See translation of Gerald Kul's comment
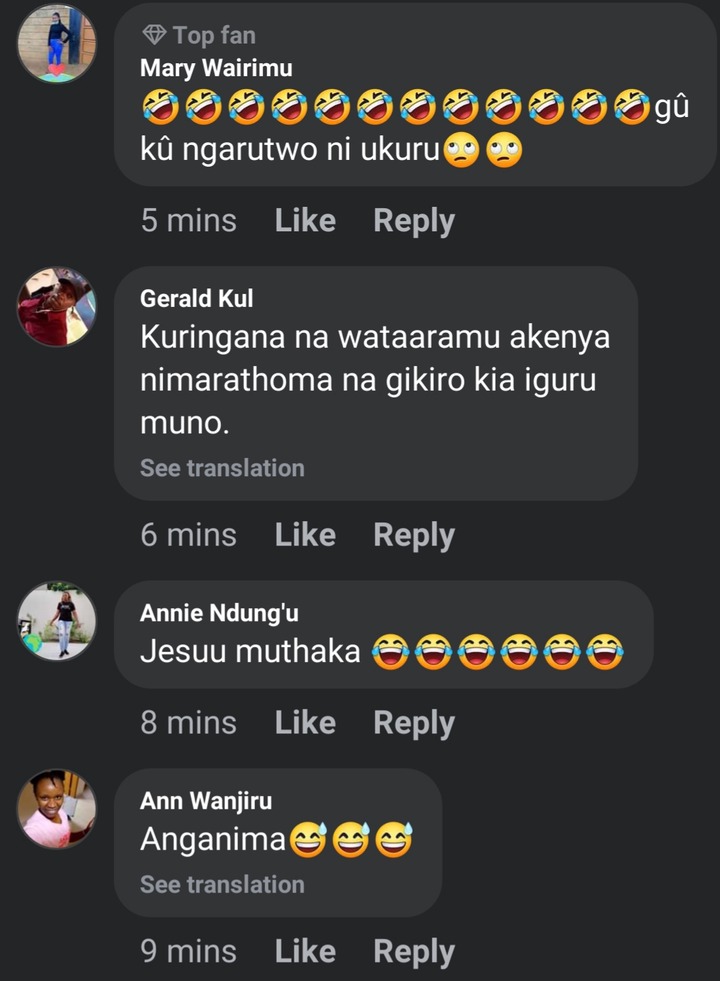The image size is (720, 981). point(222,468)
